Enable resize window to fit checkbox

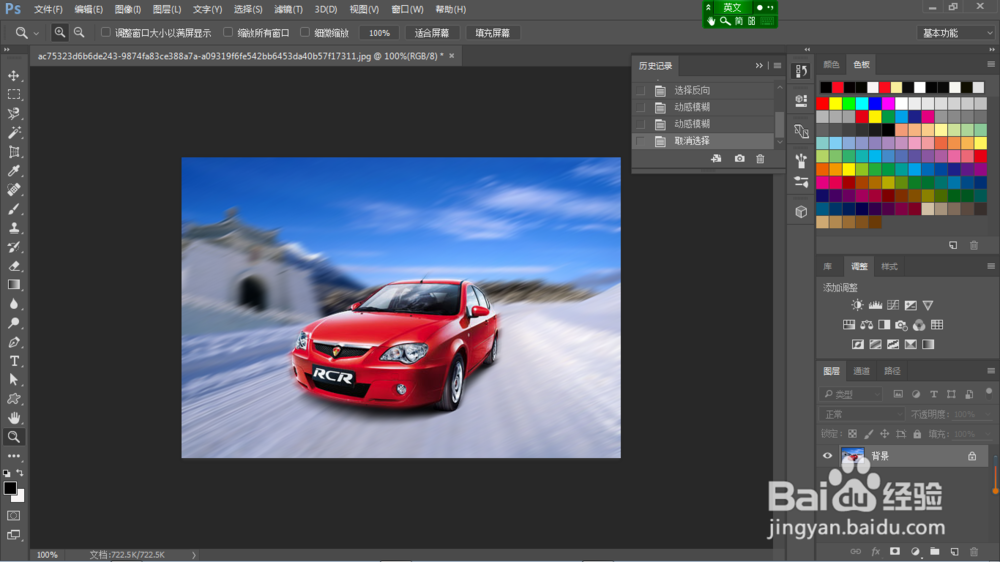106,32
